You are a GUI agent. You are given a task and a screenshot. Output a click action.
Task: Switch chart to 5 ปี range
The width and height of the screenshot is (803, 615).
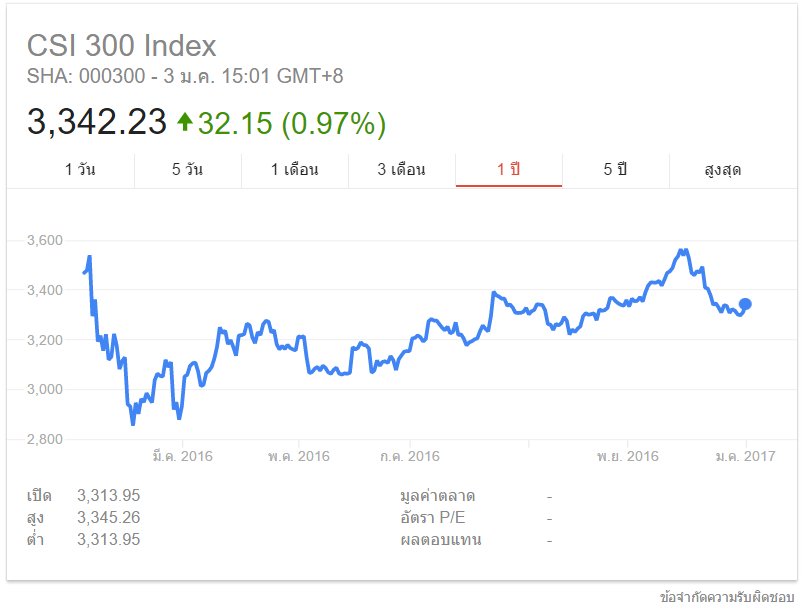(615, 170)
